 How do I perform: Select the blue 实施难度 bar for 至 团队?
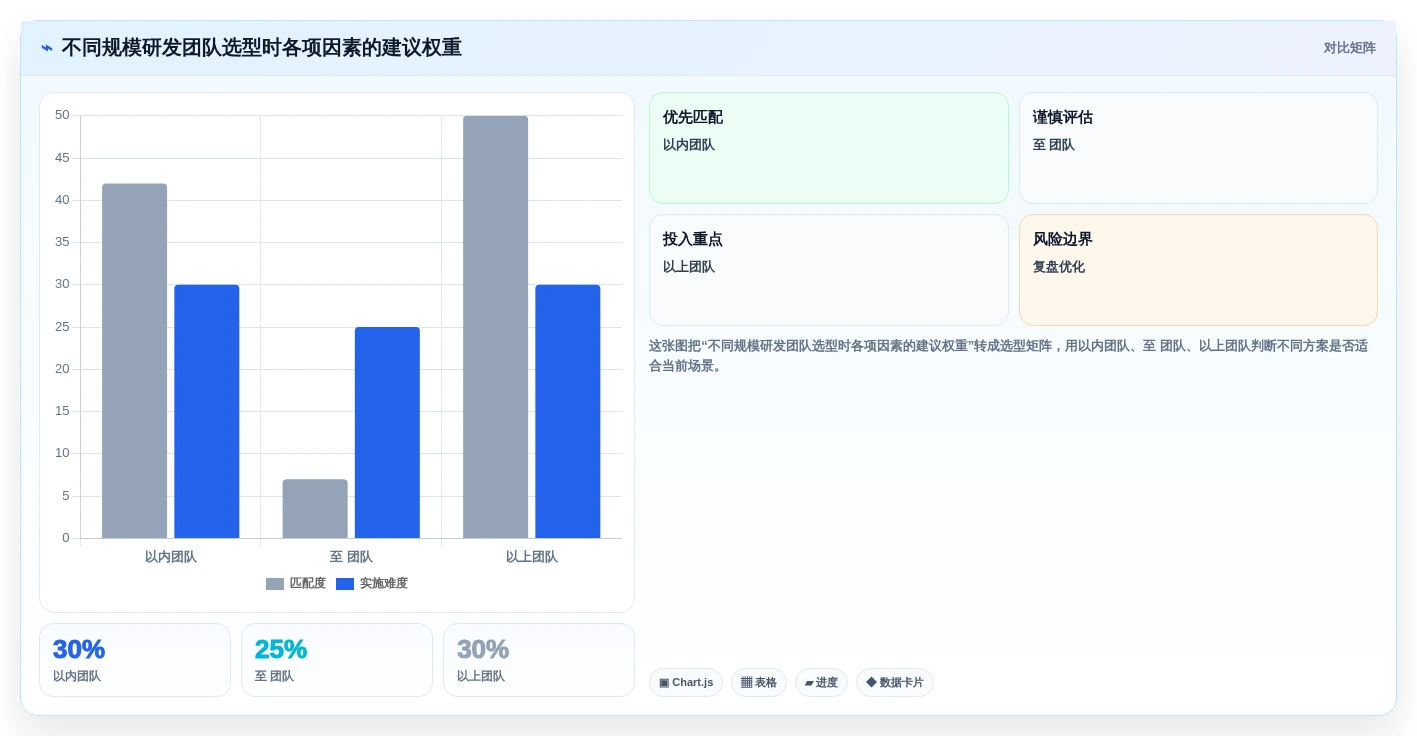click(387, 433)
